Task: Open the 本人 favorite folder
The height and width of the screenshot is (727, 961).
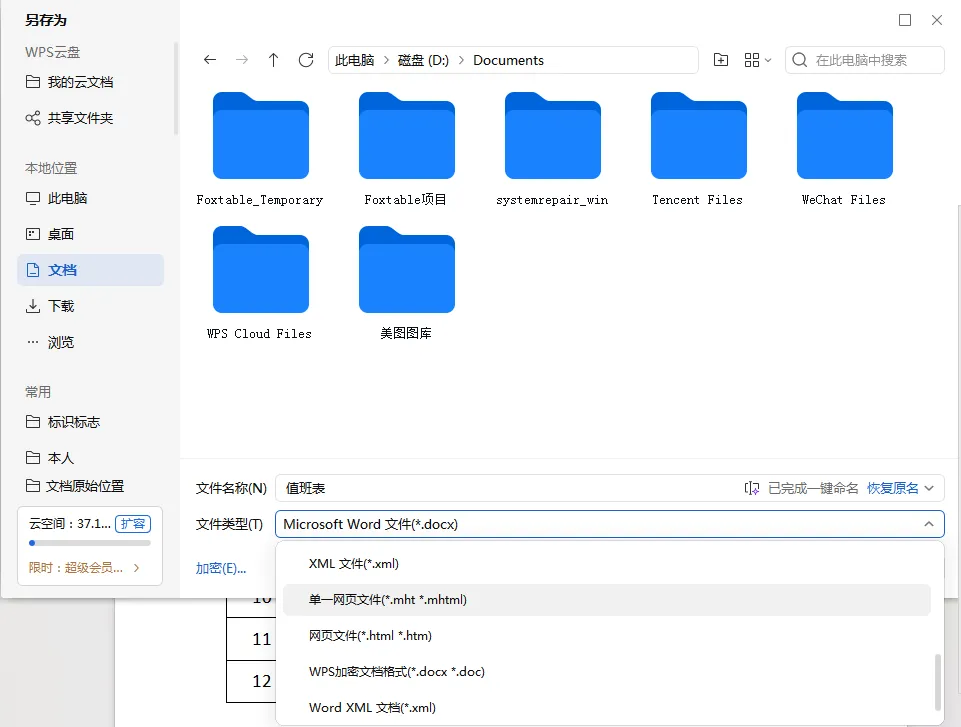Action: click(x=91, y=458)
